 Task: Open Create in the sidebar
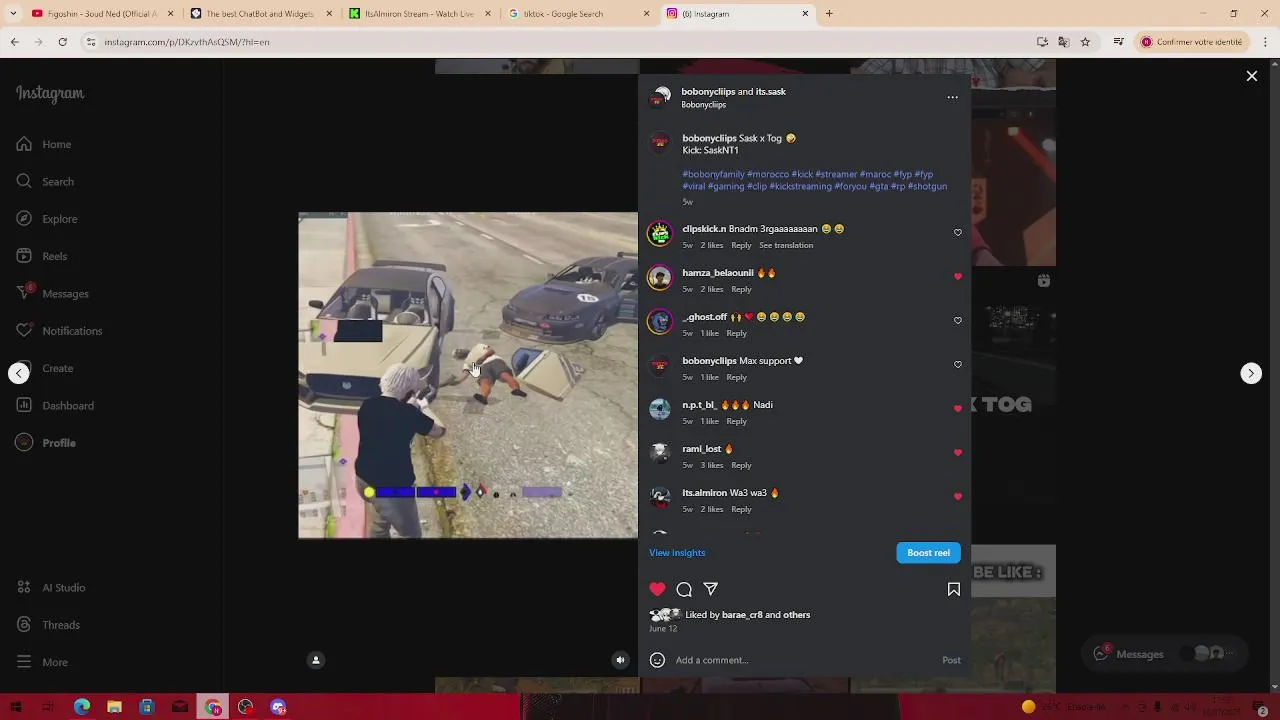click(x=45, y=368)
